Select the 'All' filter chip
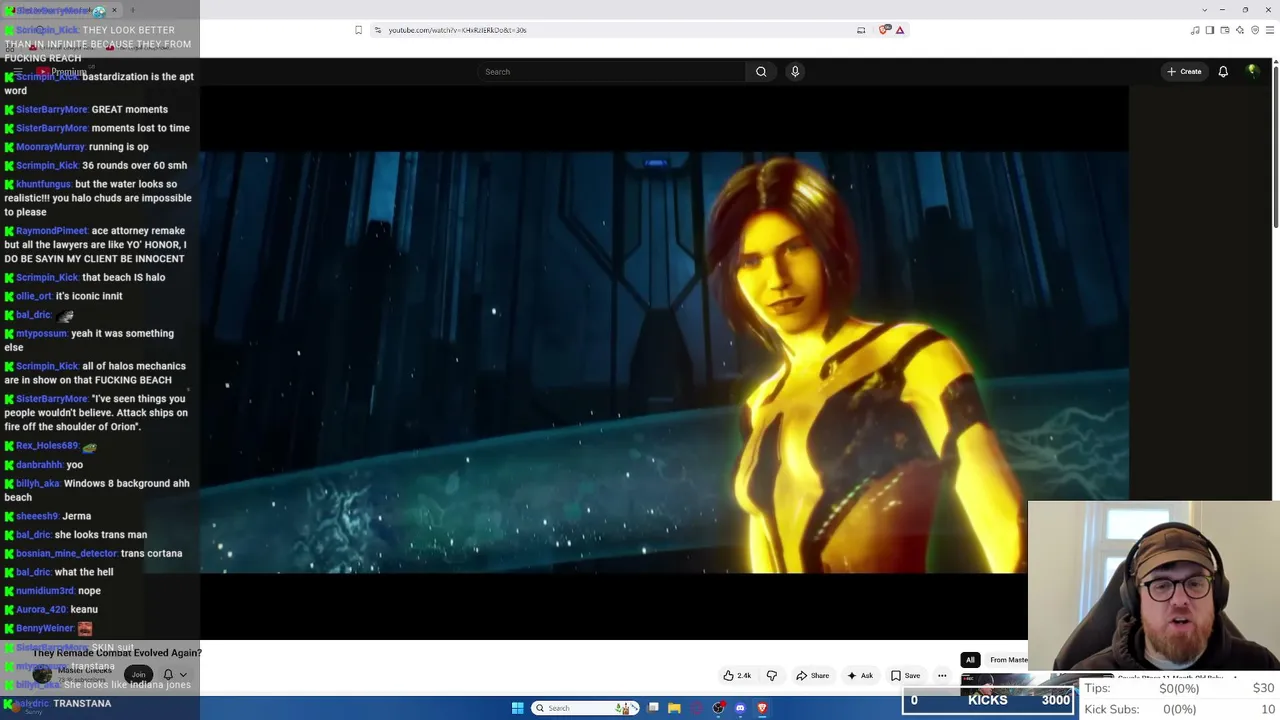 970,660
